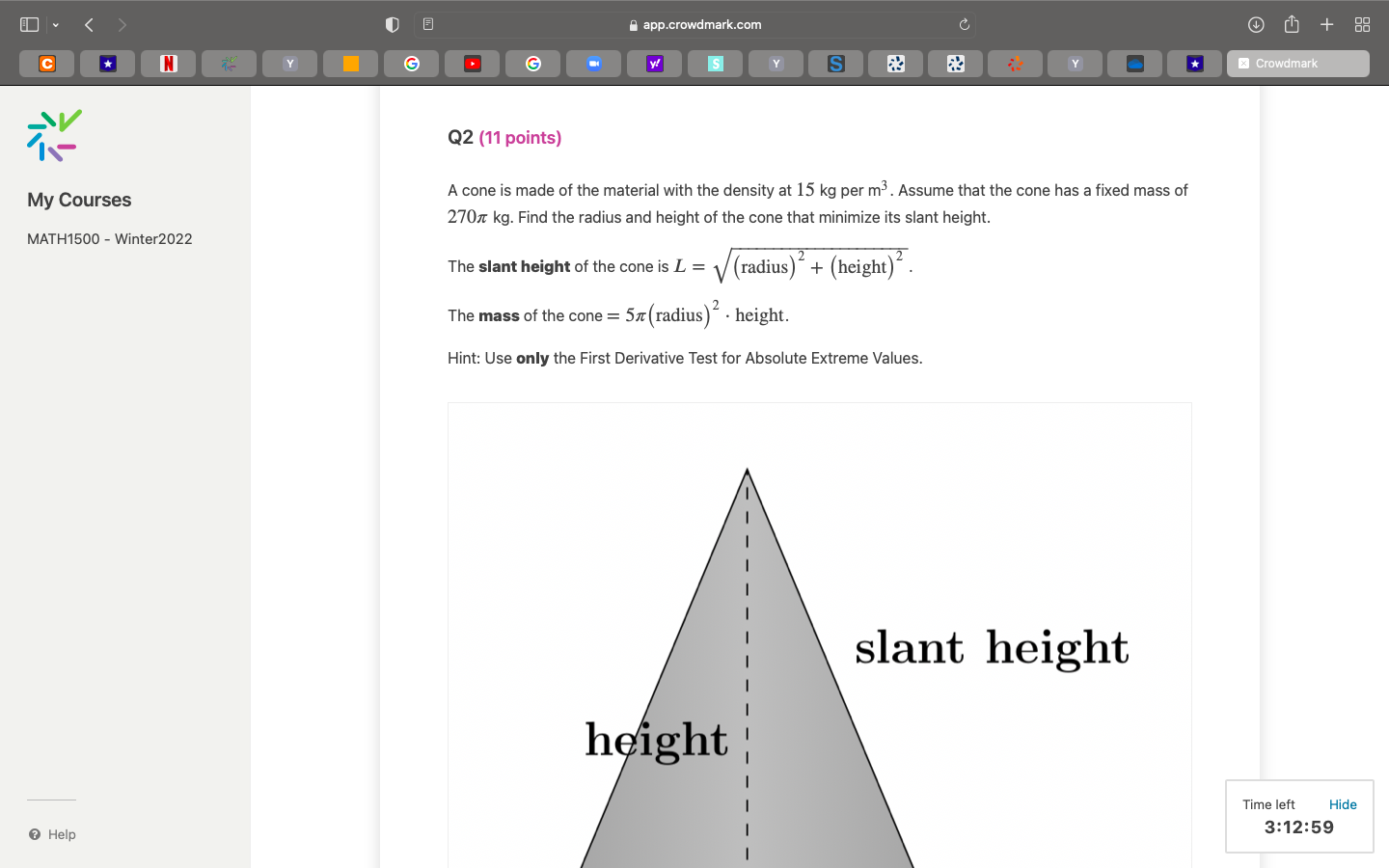Toggle the browser sidebar visibility
Viewport: 1389px width, 868px height.
[x=29, y=24]
